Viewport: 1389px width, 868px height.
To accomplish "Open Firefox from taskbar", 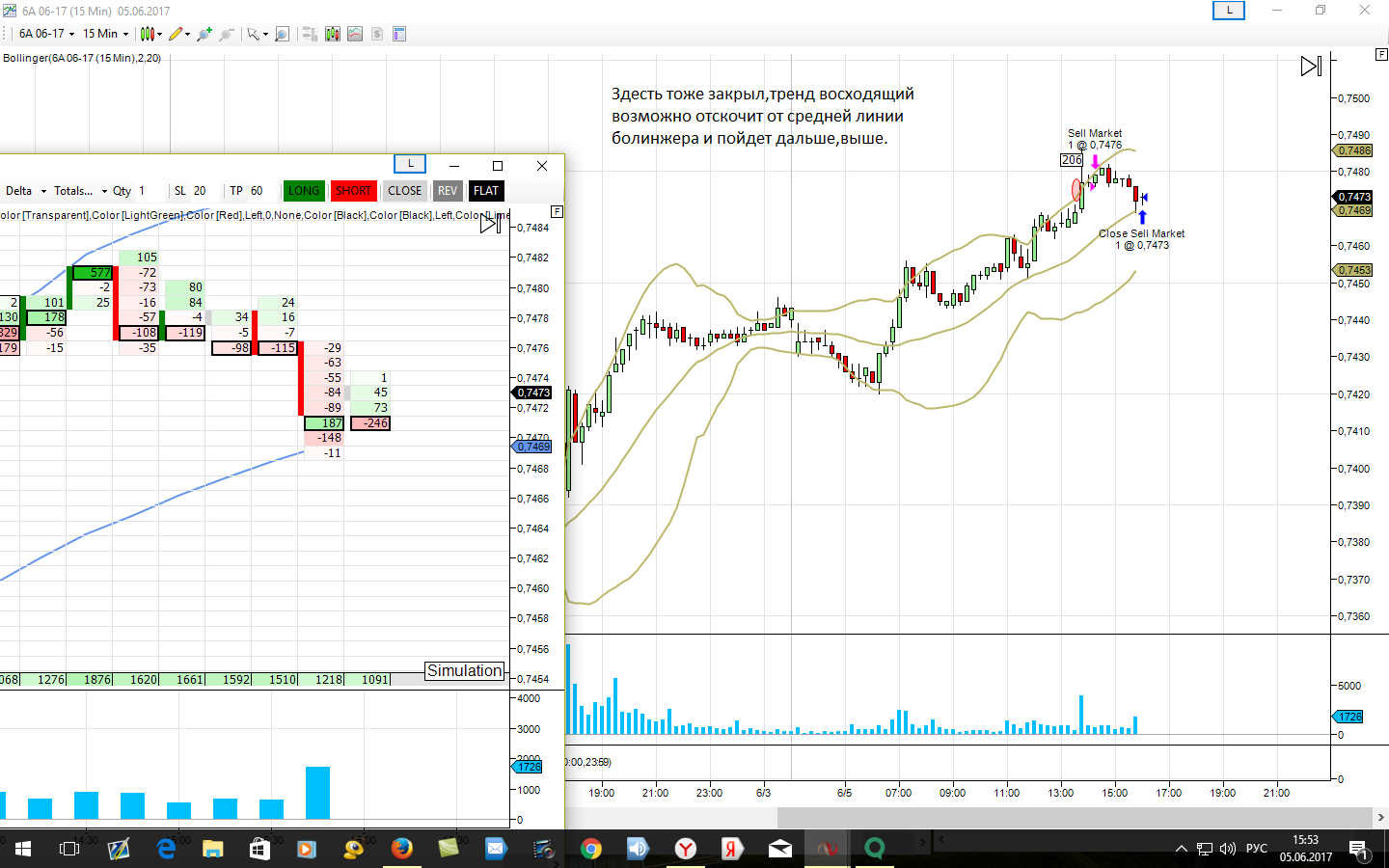I will [401, 849].
